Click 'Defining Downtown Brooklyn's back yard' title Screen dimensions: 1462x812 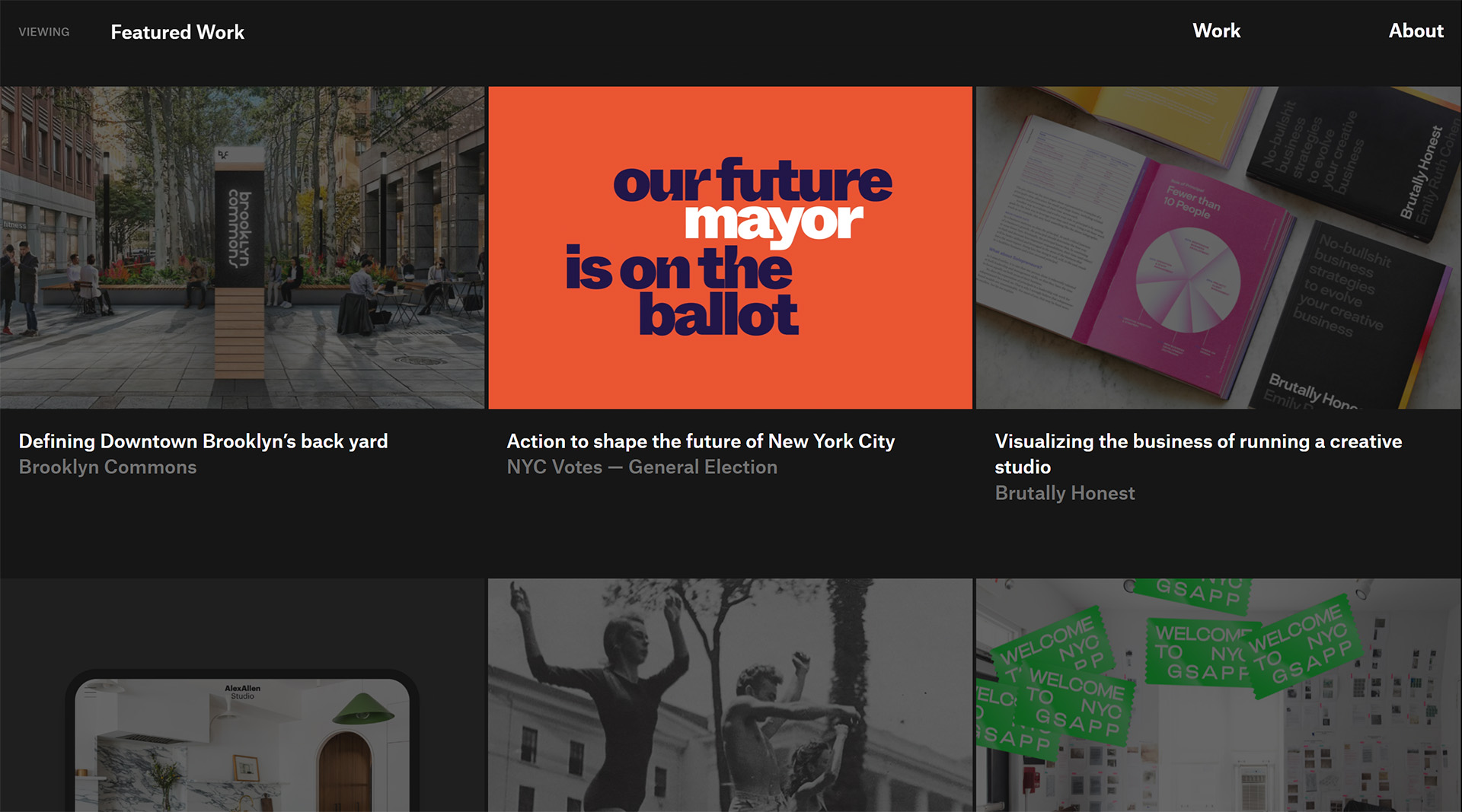tap(203, 441)
